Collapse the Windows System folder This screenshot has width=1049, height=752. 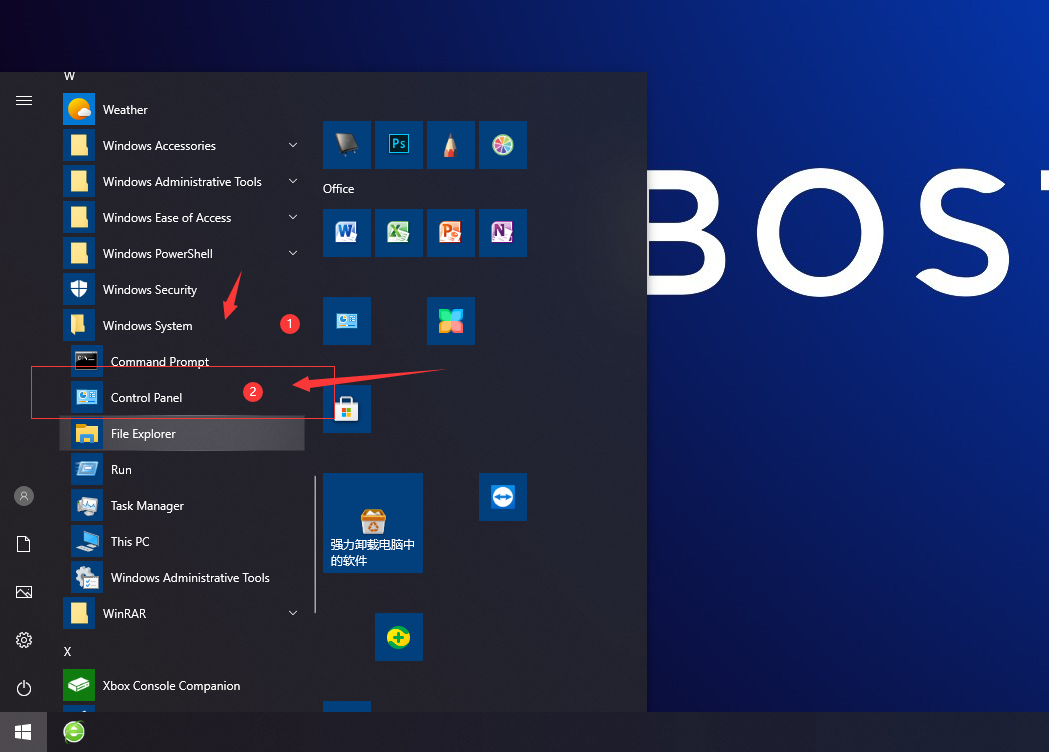(x=182, y=326)
